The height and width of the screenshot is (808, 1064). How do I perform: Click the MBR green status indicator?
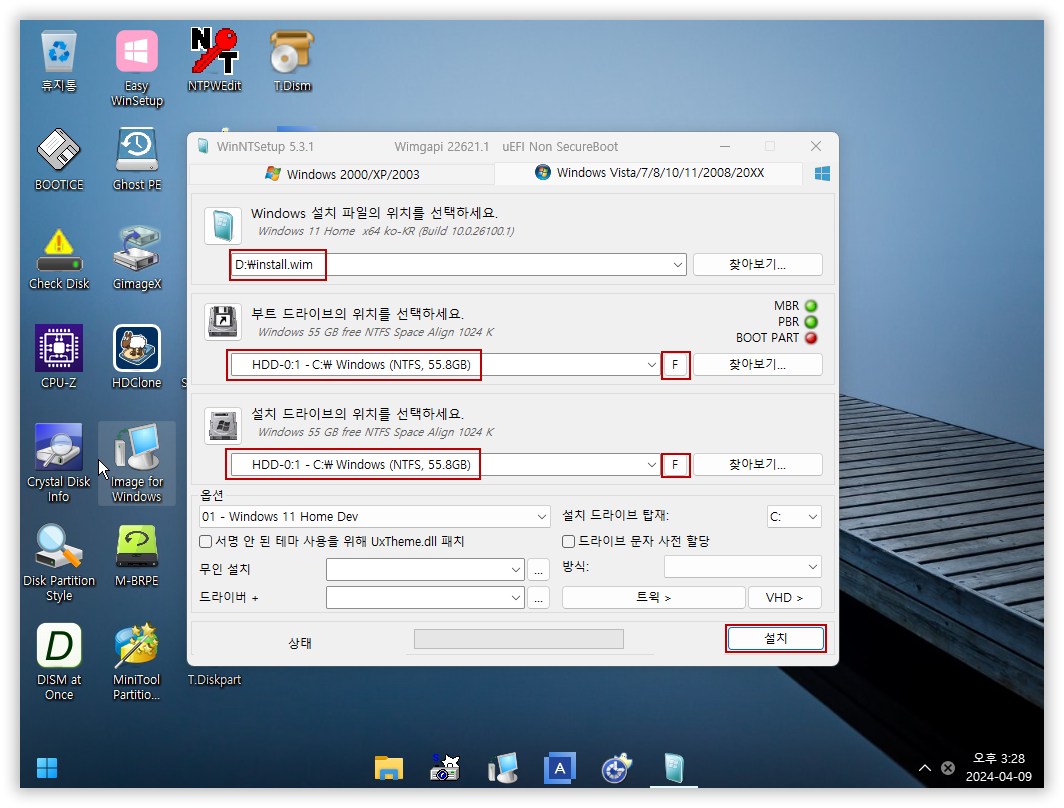tap(811, 306)
